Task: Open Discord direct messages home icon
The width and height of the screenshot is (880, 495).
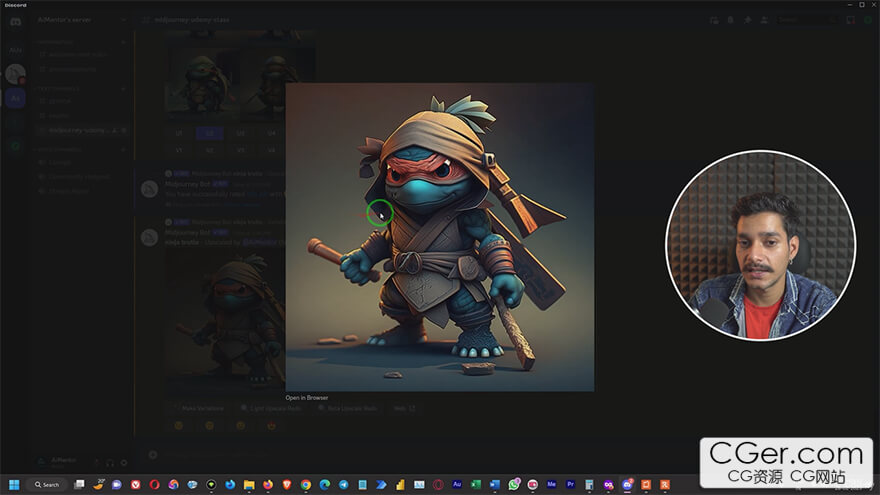Action: pos(15,22)
